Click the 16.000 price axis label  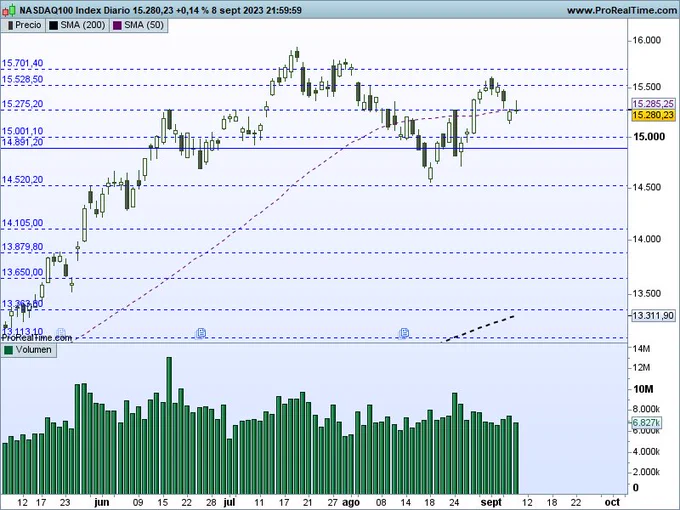tap(647, 40)
